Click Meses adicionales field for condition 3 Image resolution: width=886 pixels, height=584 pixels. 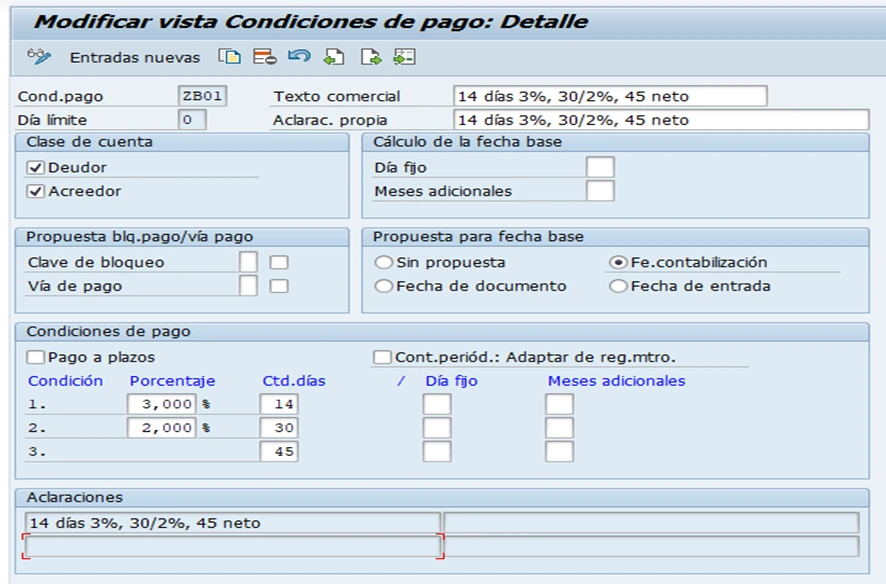point(559,452)
